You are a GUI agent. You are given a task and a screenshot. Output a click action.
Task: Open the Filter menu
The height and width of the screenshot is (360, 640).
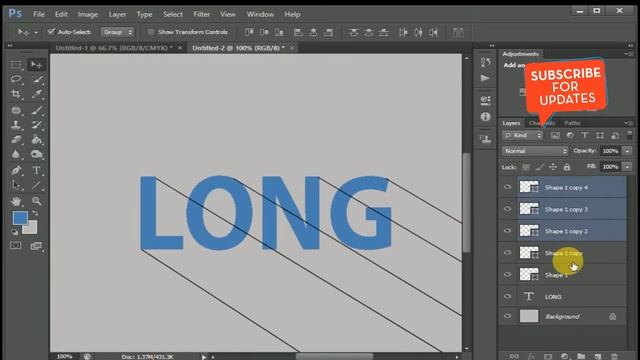pyautogui.click(x=202, y=14)
